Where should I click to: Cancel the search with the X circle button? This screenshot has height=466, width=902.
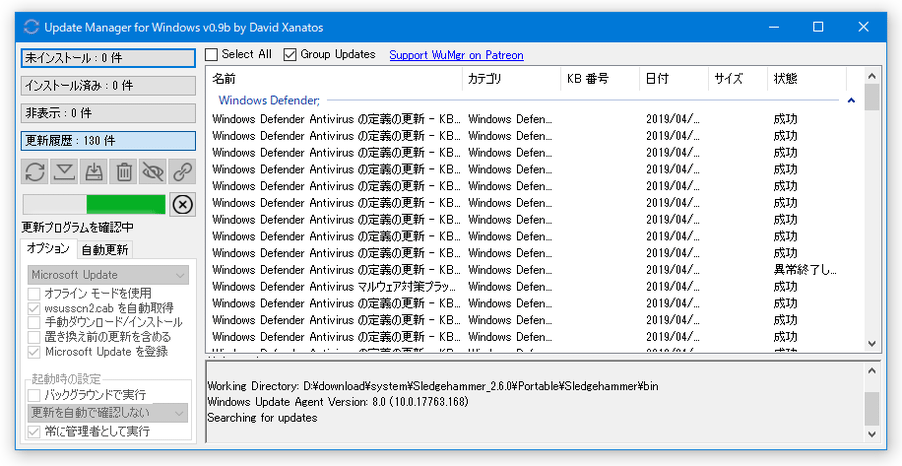(182, 204)
